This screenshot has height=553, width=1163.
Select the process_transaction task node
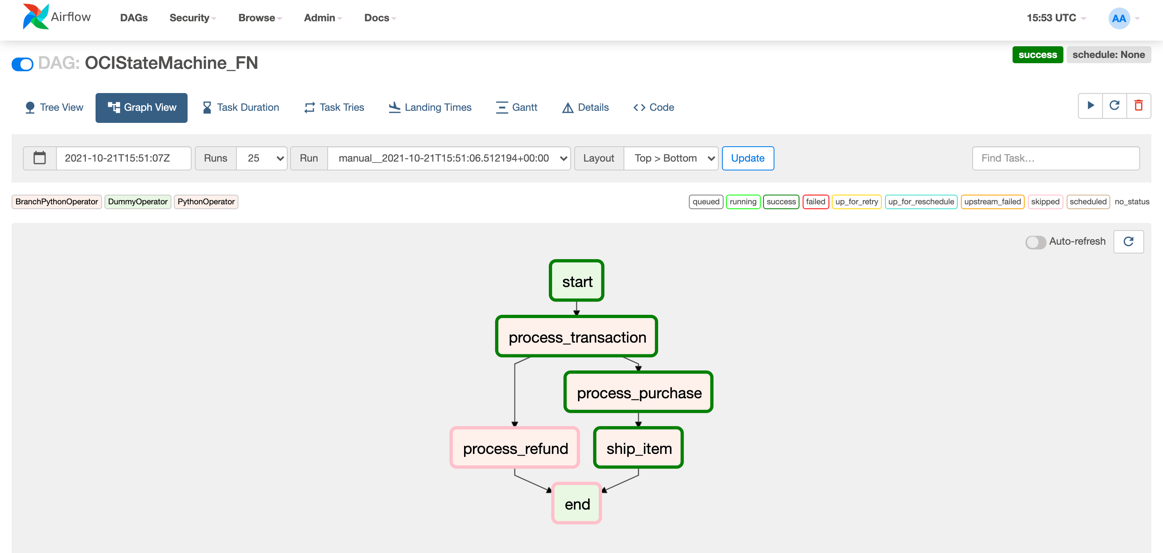[x=576, y=337]
